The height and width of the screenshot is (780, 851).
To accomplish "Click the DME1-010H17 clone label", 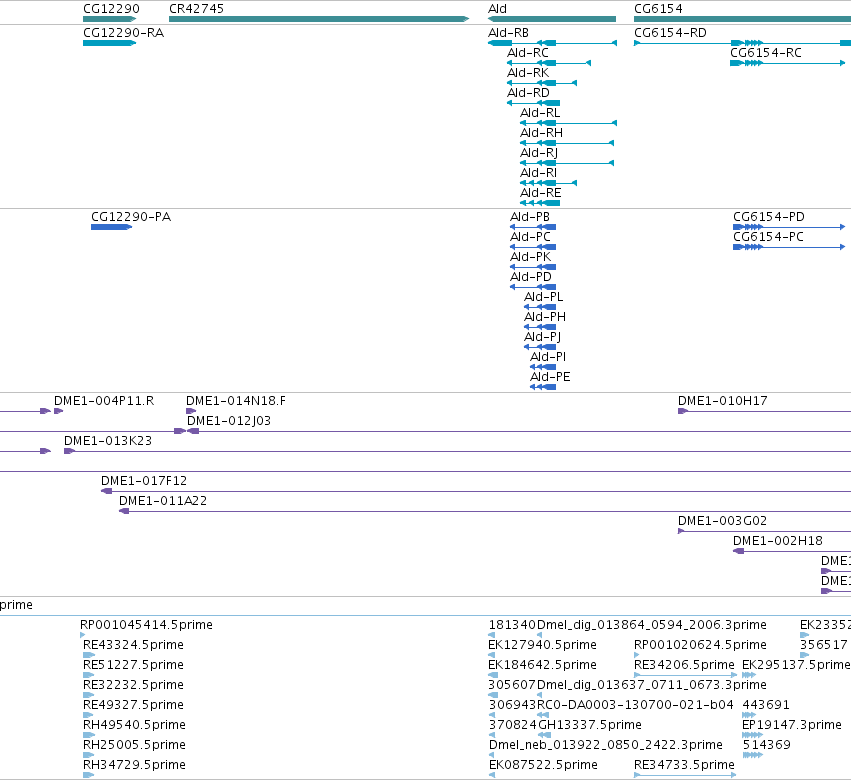I will point(723,401).
